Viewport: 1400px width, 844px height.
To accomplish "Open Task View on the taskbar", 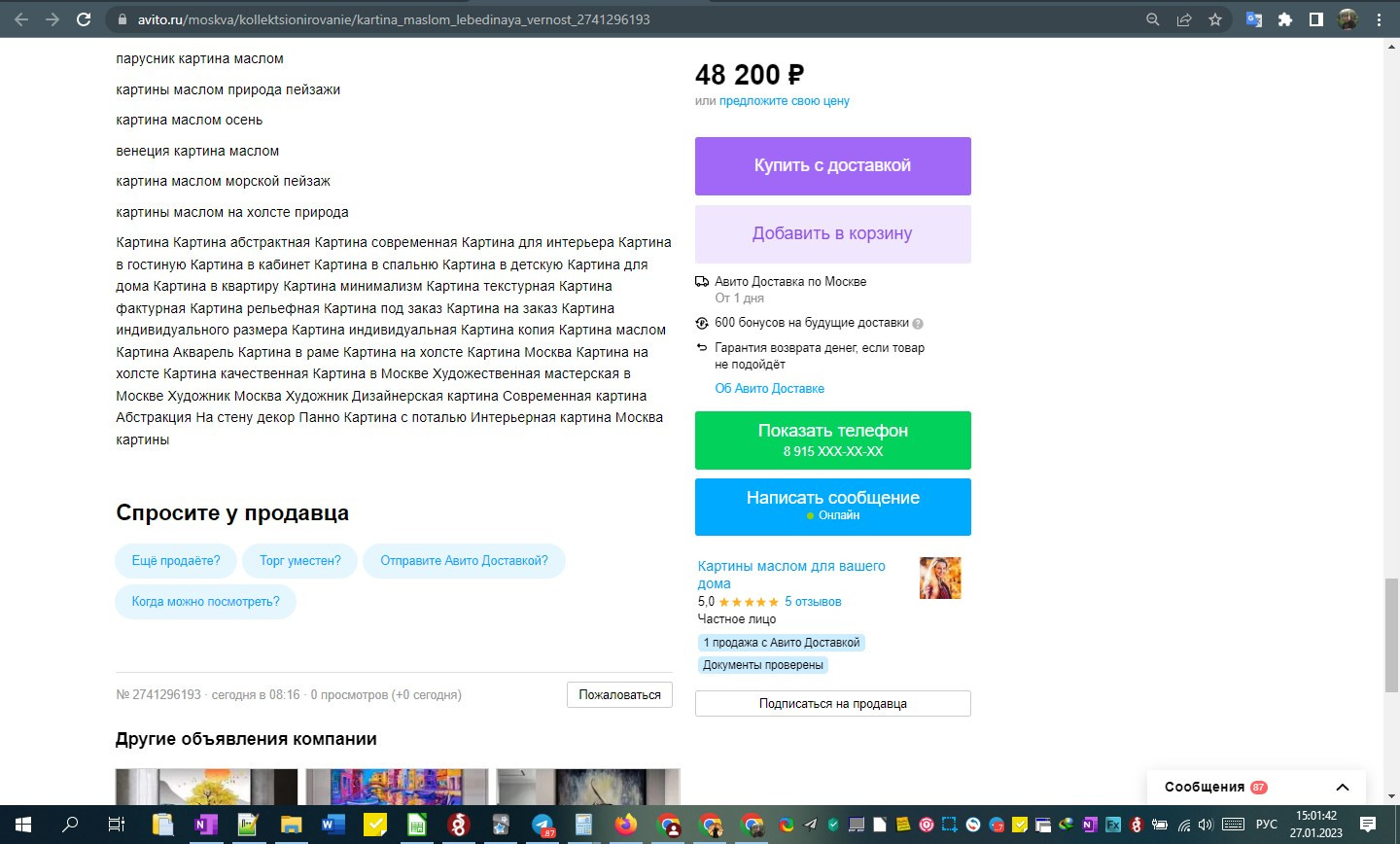I will click(x=117, y=825).
